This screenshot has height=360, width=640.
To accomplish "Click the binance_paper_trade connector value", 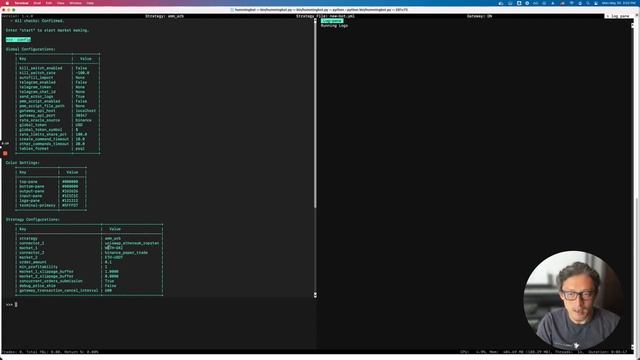I will [x=126, y=253].
